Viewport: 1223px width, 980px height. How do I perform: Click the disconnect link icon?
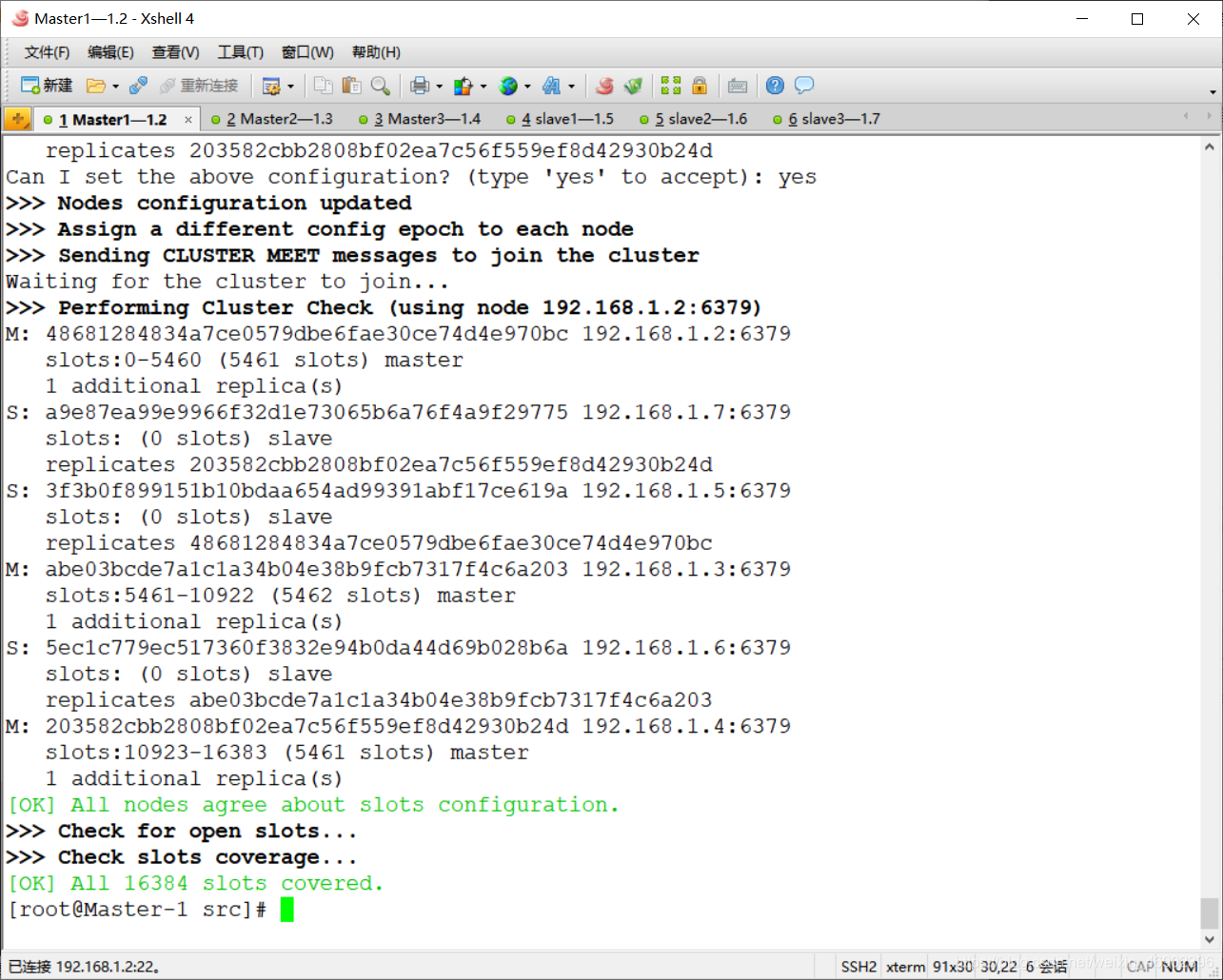(x=138, y=86)
